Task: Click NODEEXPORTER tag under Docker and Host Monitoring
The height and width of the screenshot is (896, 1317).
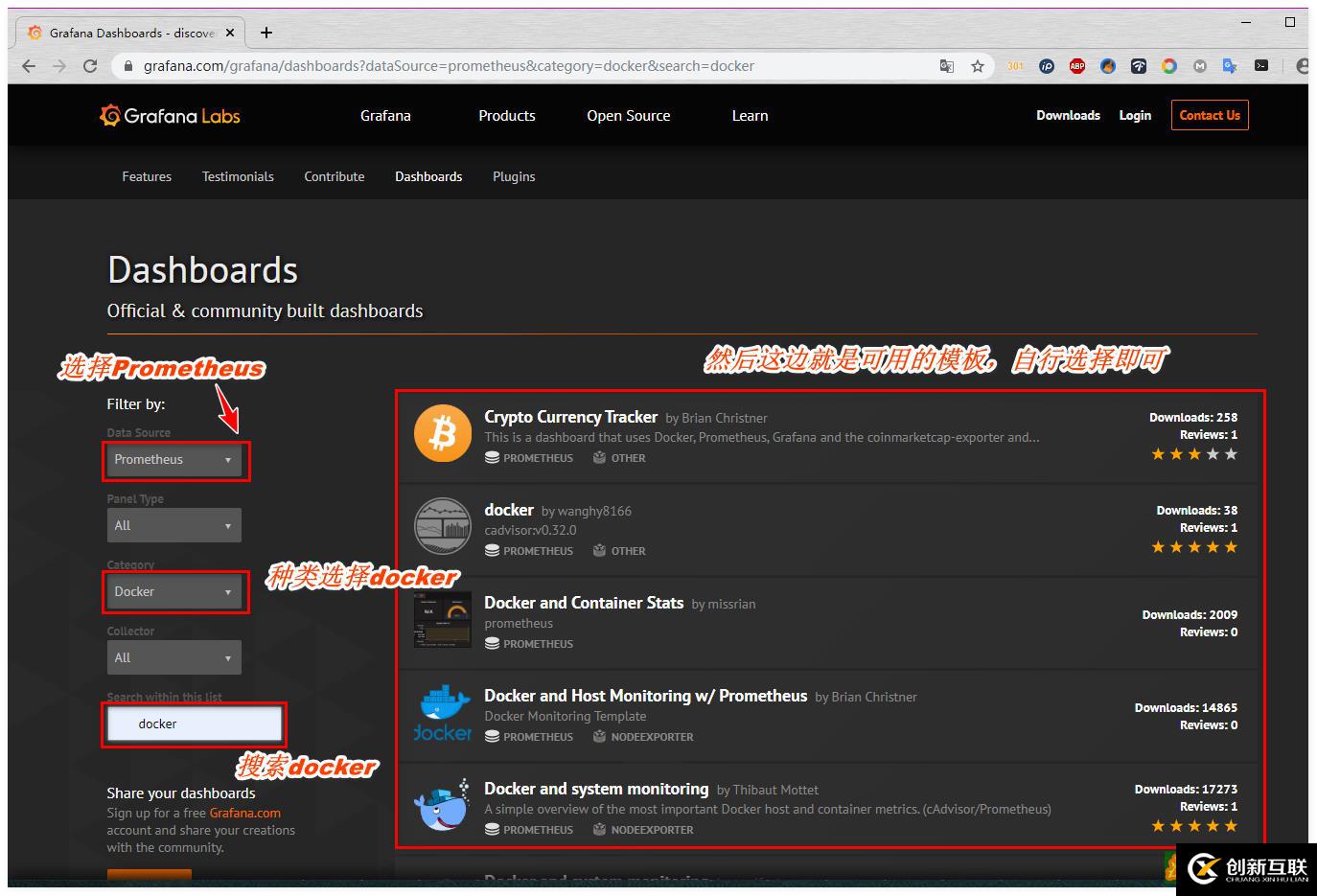Action: coord(643,737)
